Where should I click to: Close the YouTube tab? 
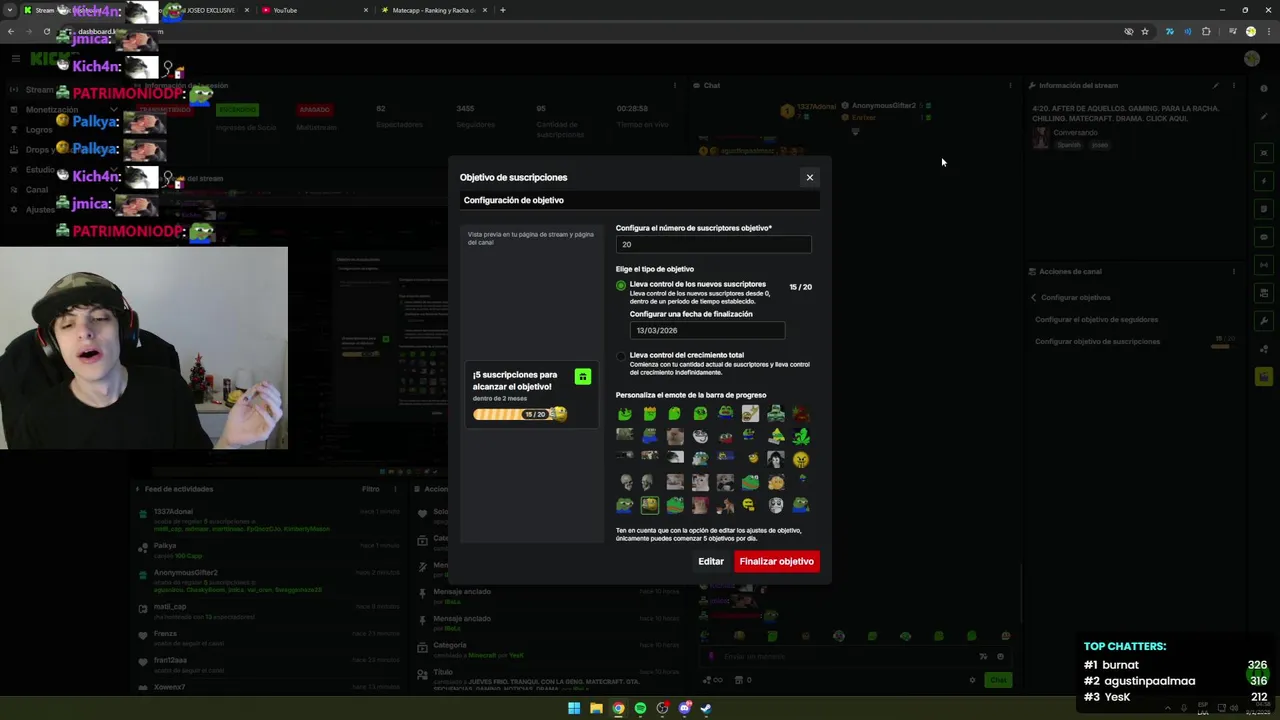[365, 10]
